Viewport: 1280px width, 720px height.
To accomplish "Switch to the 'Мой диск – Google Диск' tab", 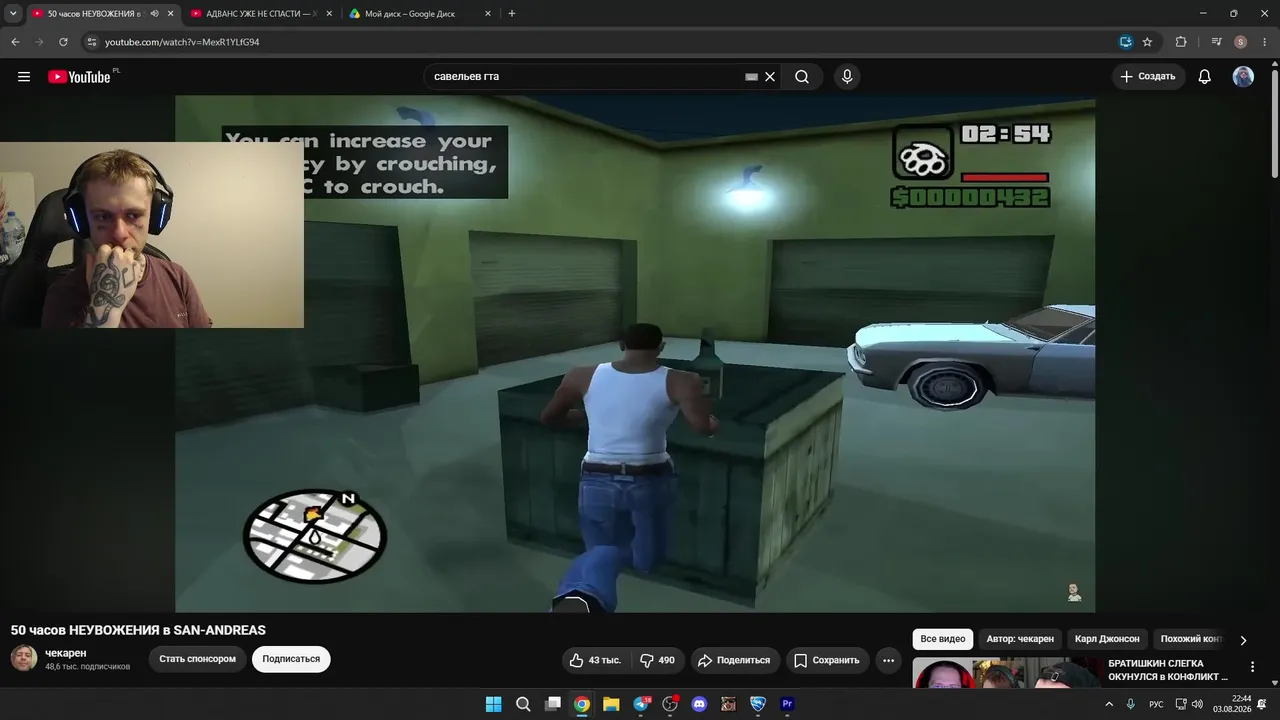I will [410, 14].
